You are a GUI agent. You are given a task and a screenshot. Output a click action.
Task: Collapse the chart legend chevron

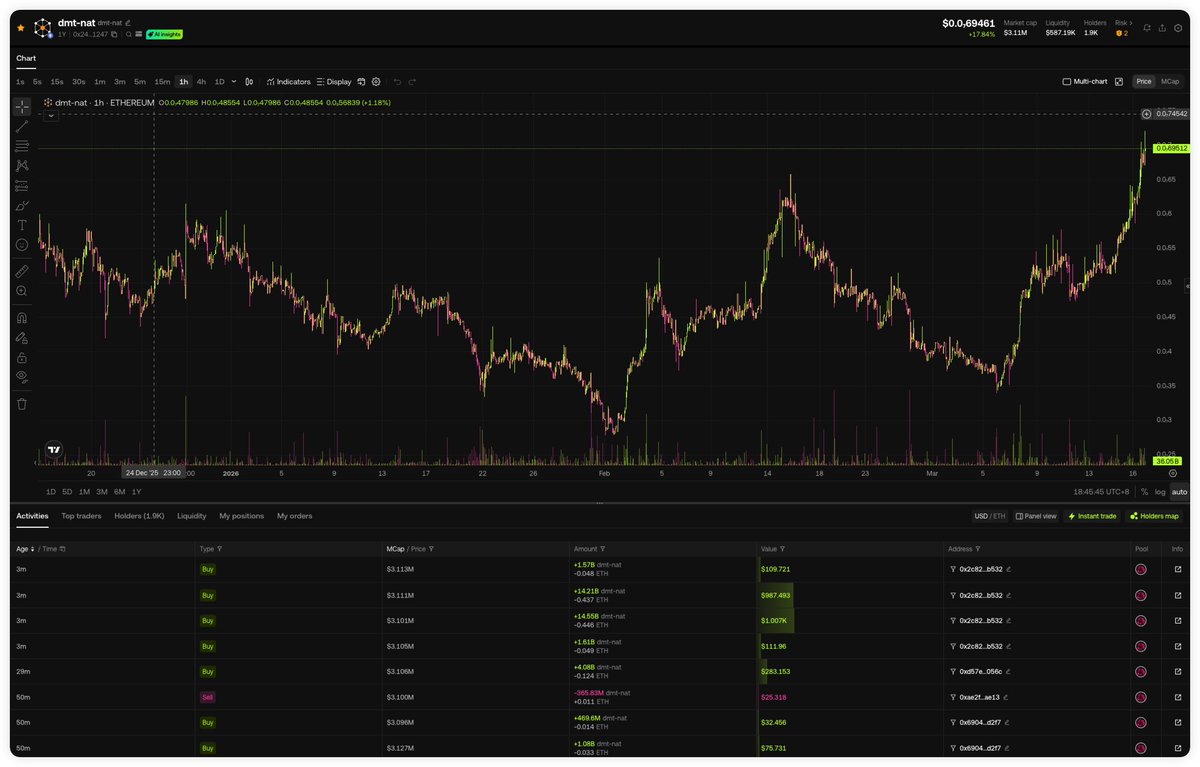pyautogui.click(x=51, y=116)
